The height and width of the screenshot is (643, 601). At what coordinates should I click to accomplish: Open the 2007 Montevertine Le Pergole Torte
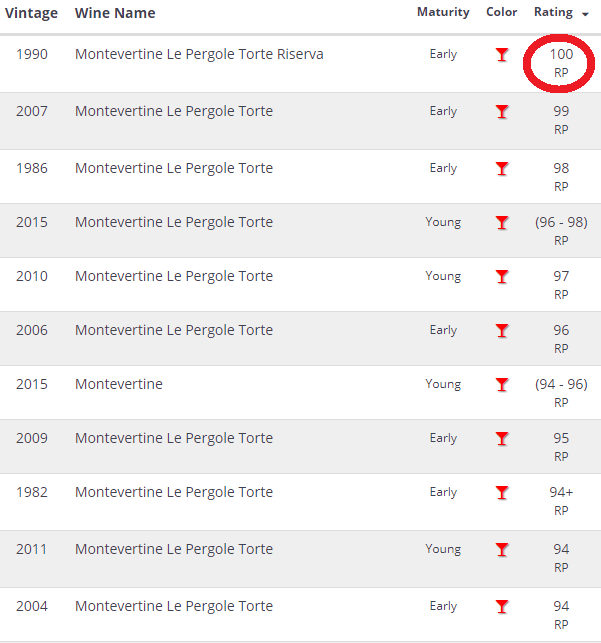(174, 111)
